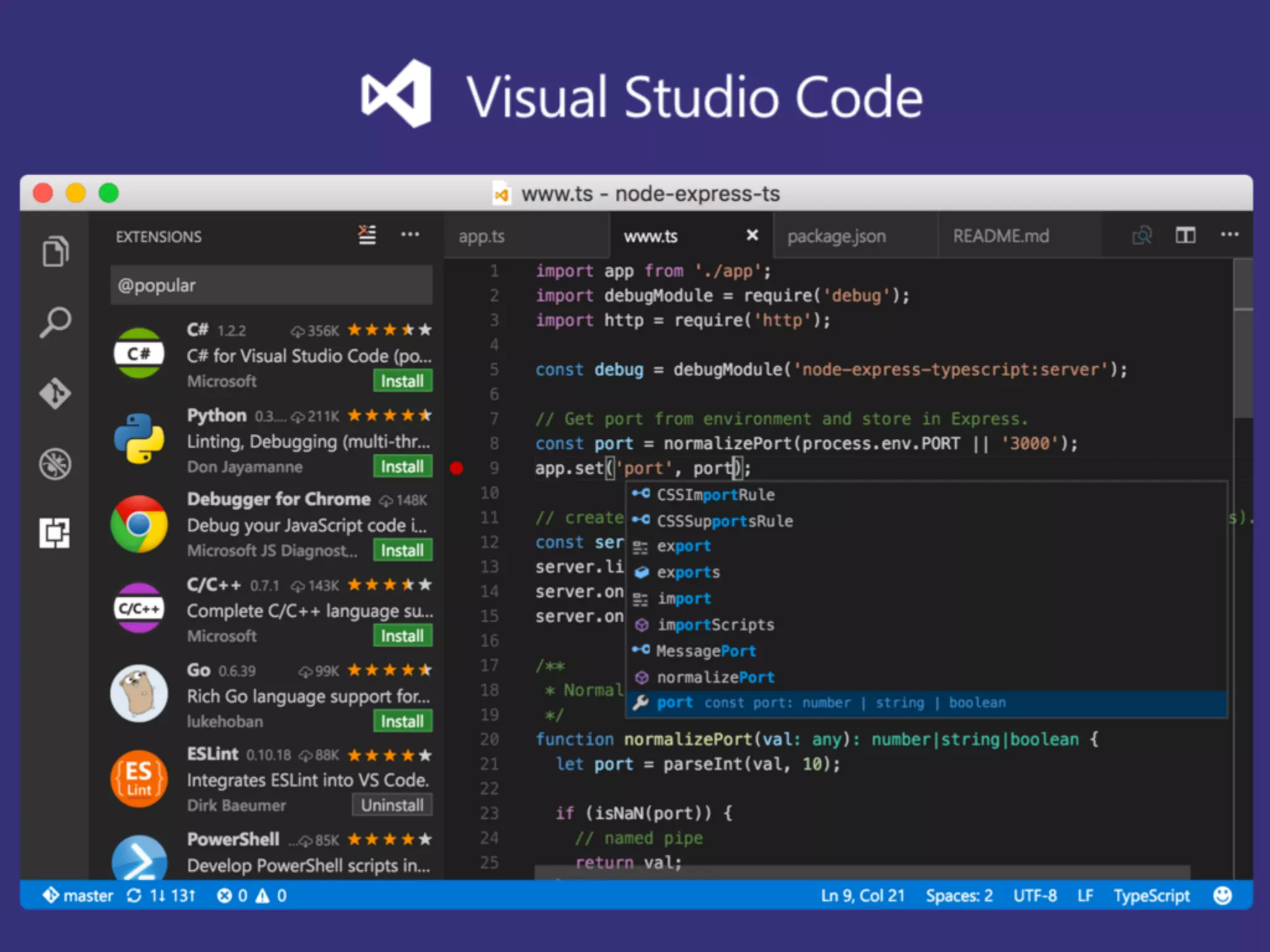Click the editor vertical scrollbar
The image size is (1270, 952).
coord(1242,364)
